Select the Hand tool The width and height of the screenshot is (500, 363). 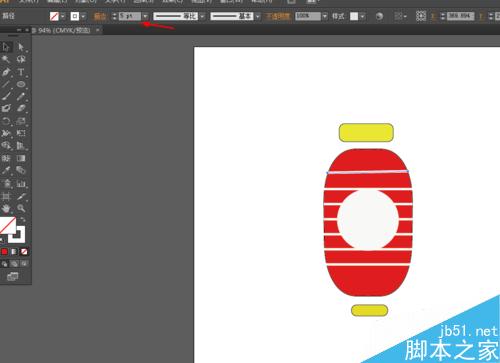point(6,209)
